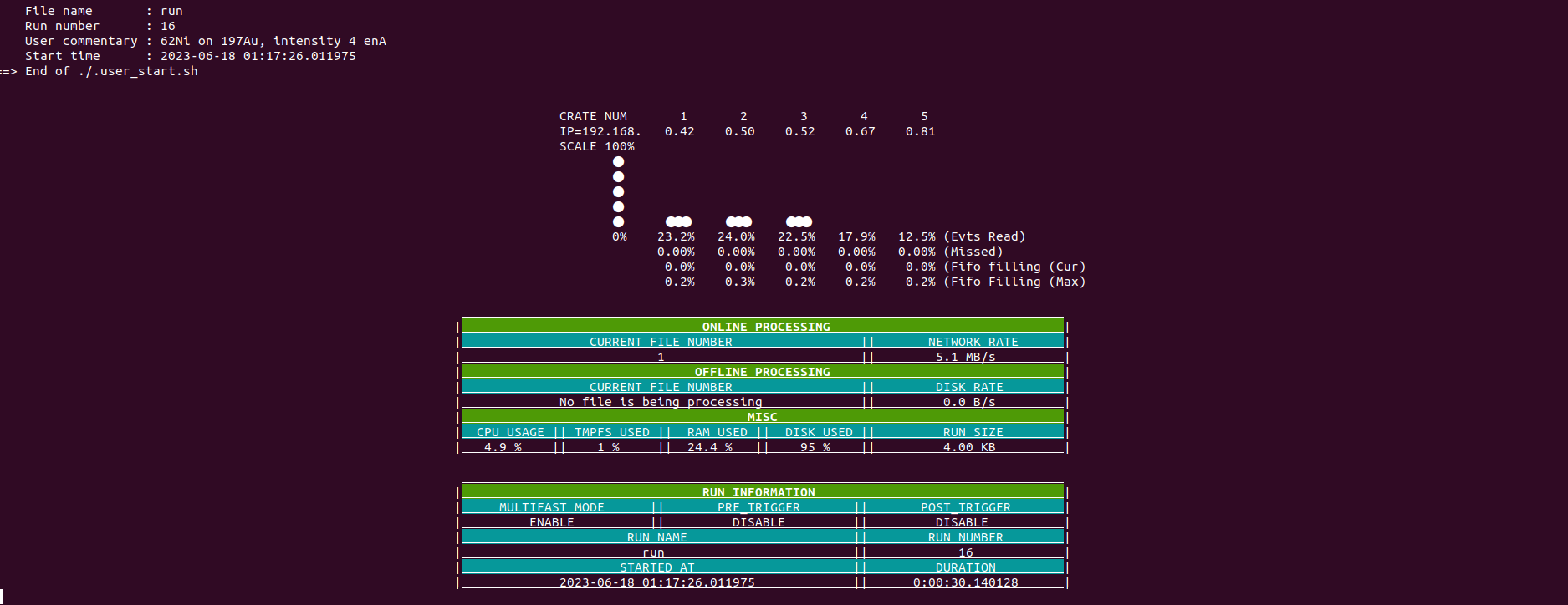Click the SCALE 100% label
Screen dimensions: 1568x605
[596, 146]
